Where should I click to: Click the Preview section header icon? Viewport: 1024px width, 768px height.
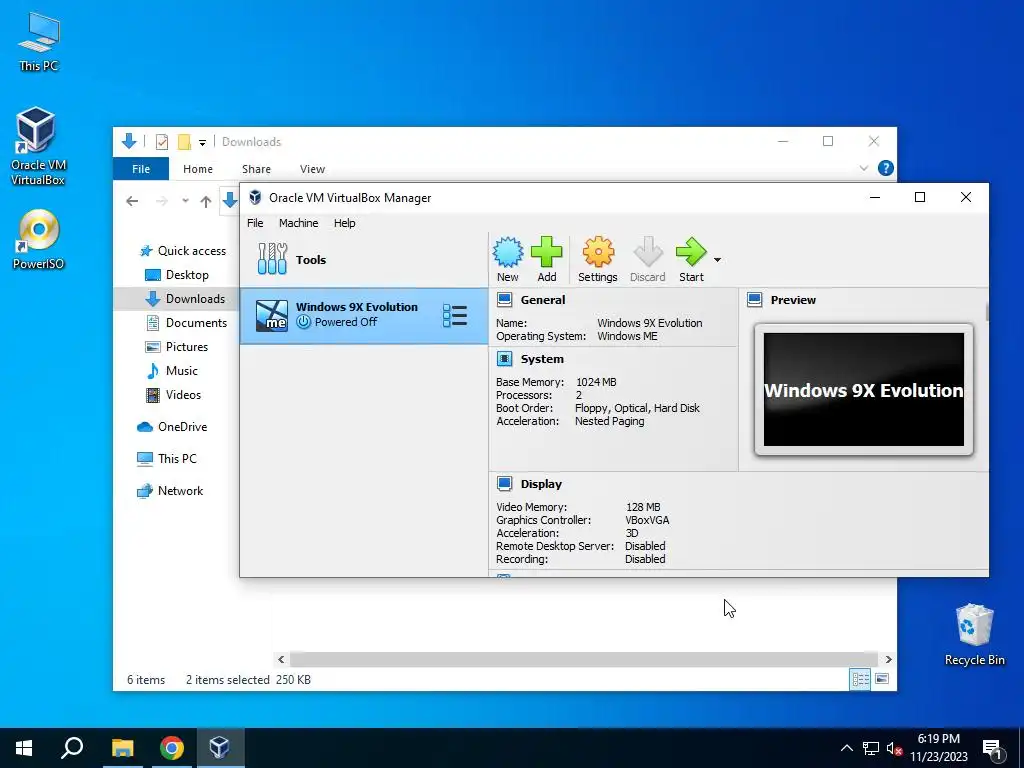pyautogui.click(x=755, y=300)
